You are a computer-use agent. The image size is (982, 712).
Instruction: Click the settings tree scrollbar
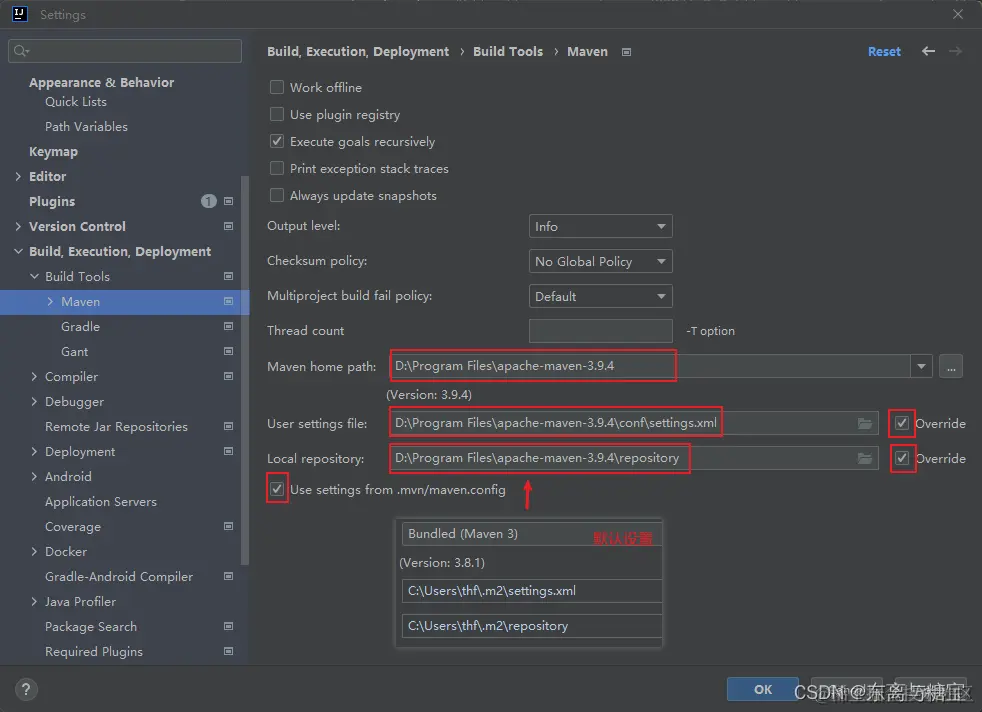coord(245,369)
